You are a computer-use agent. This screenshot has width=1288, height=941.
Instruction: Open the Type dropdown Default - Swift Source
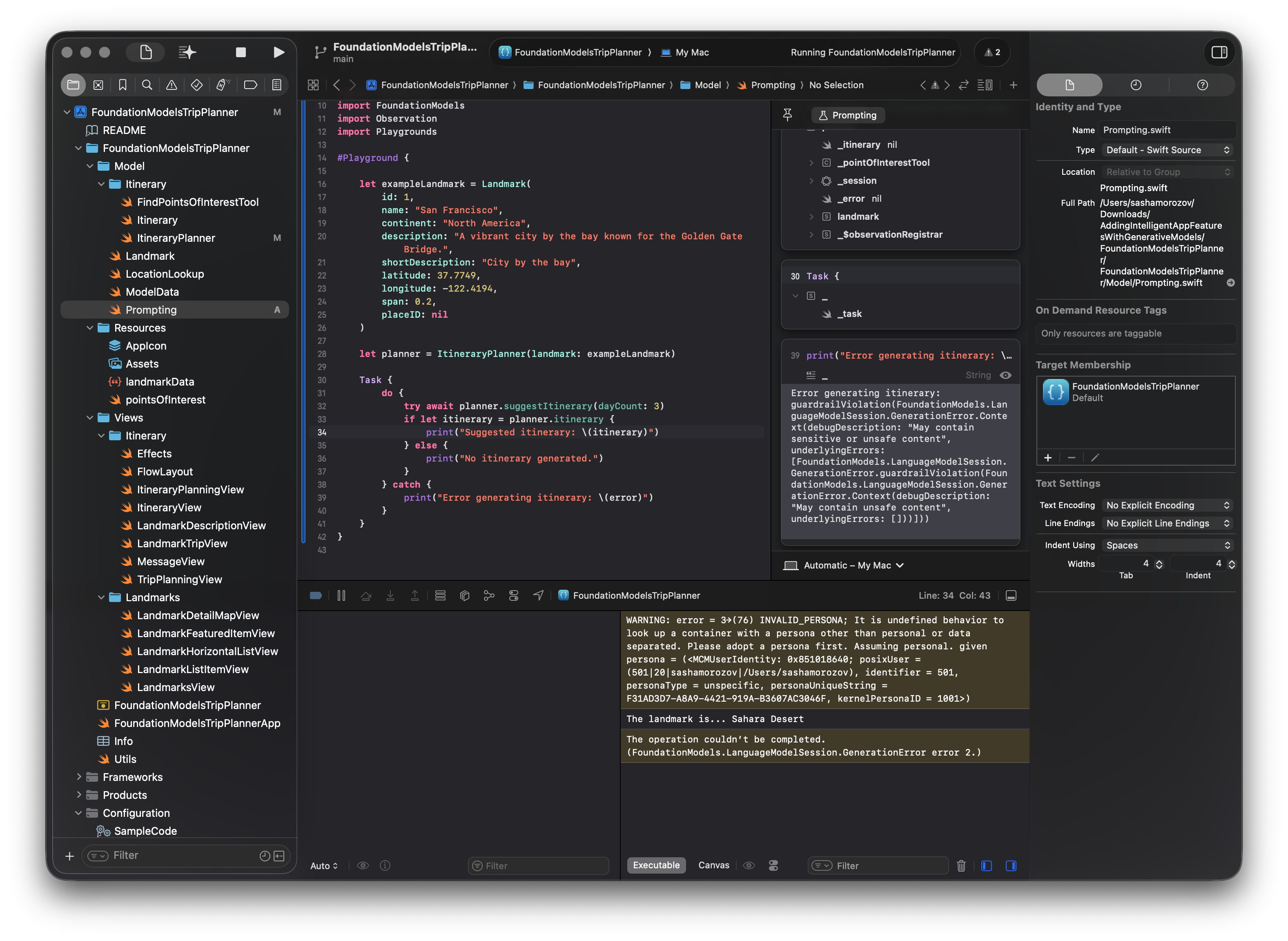(1167, 150)
